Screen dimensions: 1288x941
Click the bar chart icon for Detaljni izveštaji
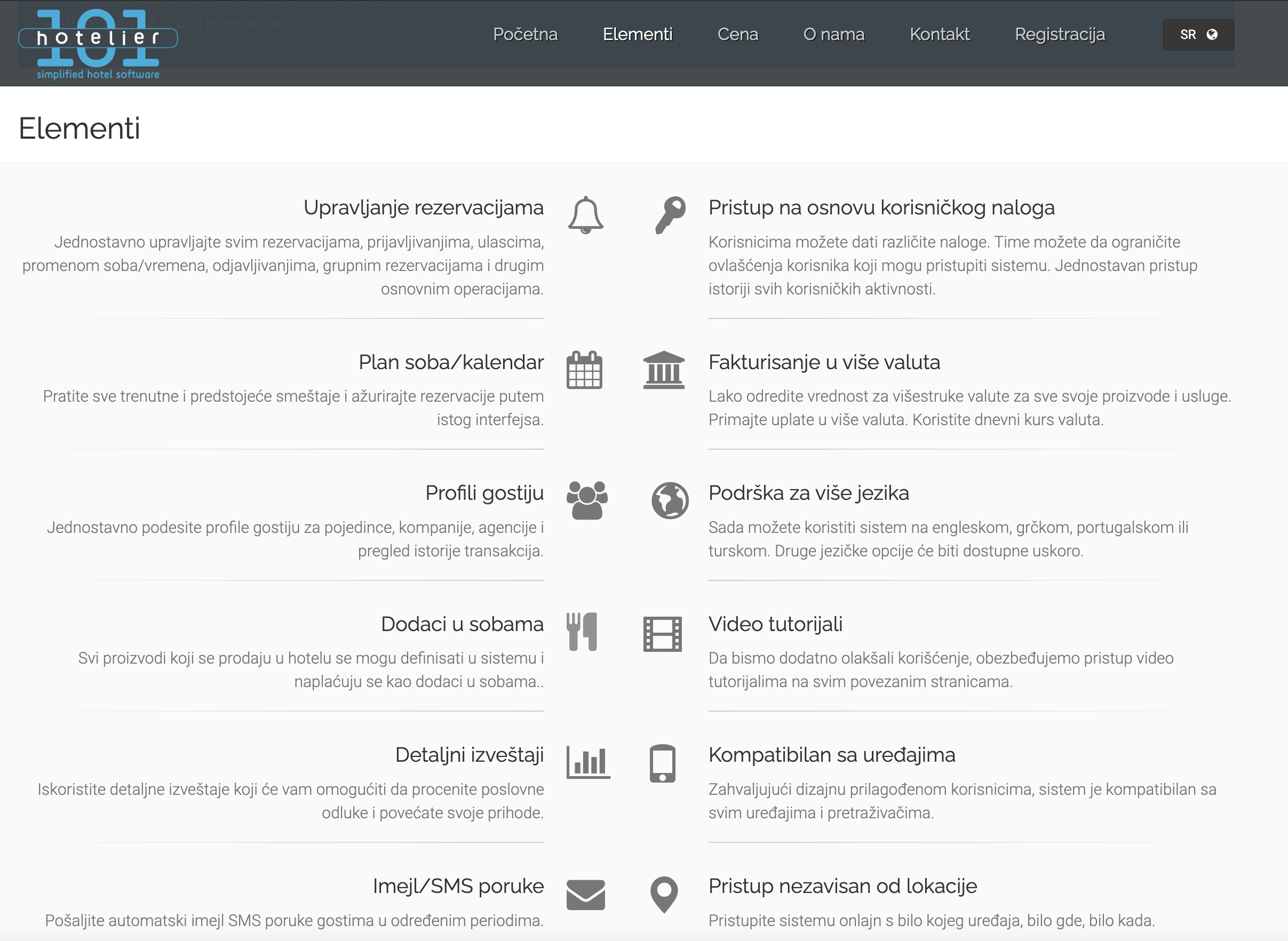click(x=587, y=762)
